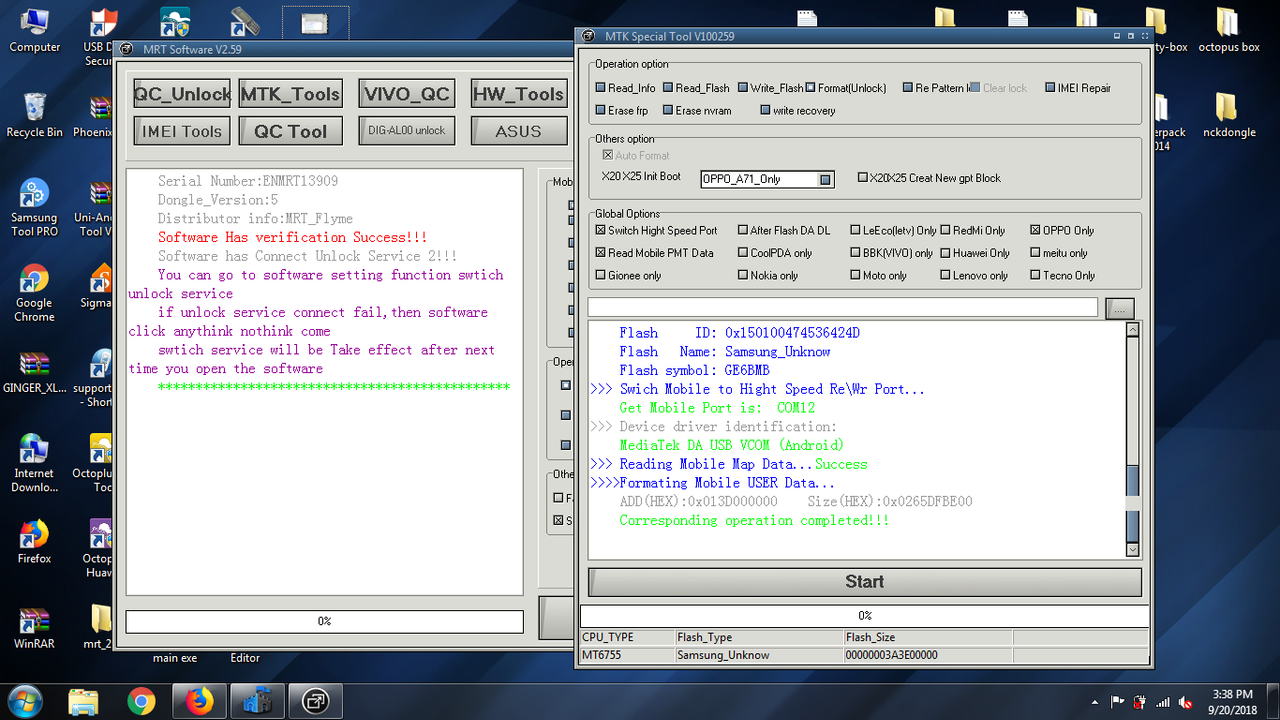Tick the Read_Flash operation checkbox
Screen dimensions: 1280x720
click(667, 88)
